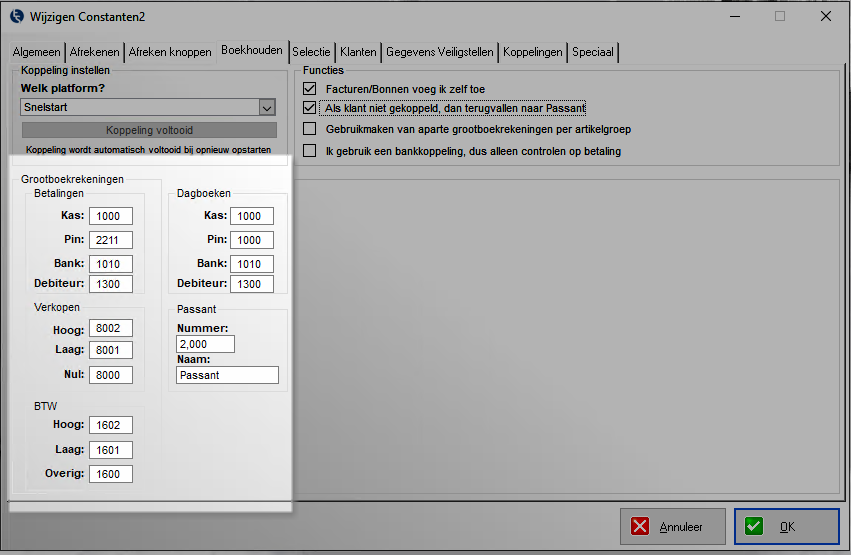Enable the bankkoppeling checkbox
851x555 pixels.
pos(310,151)
